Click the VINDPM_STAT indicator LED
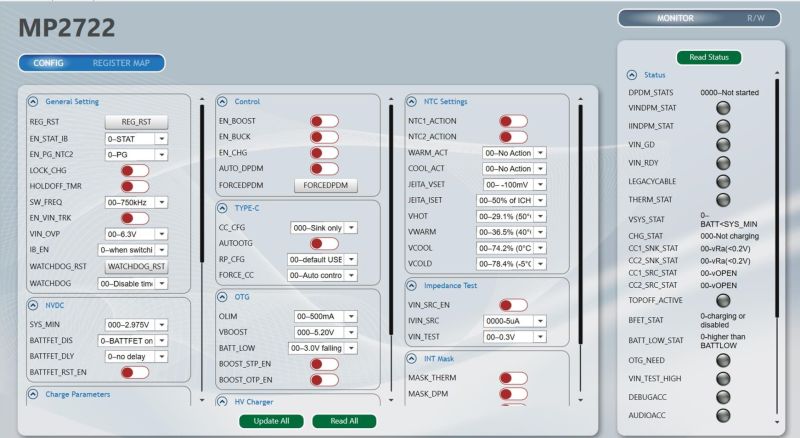800x438 pixels. tap(723, 108)
